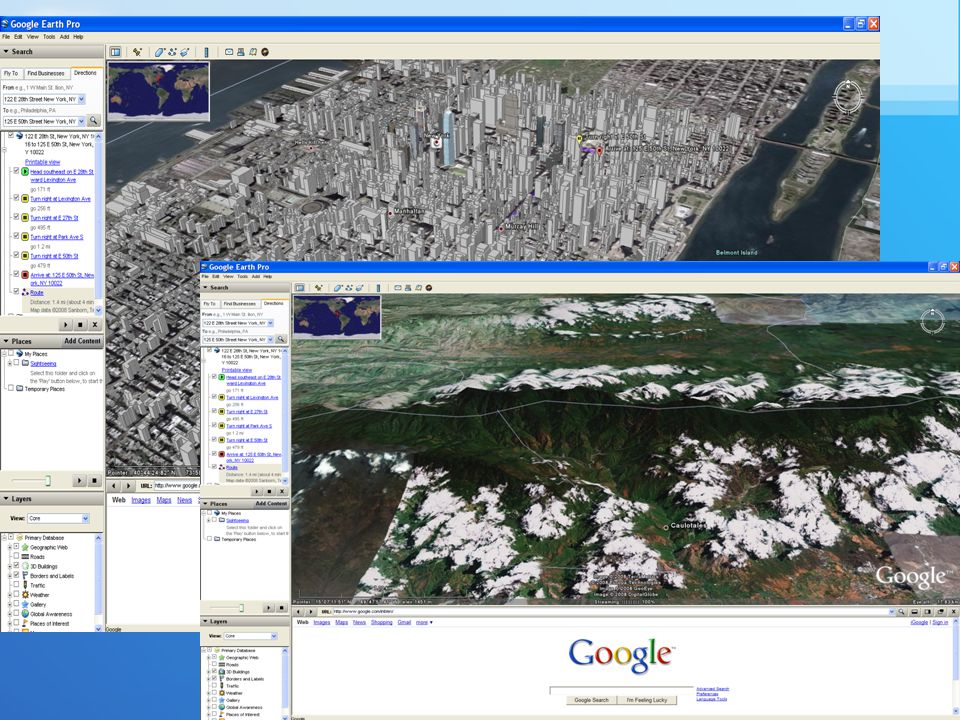Click movie maker icon in front window toolbar
This screenshot has height=720, width=960.
pyautogui.click(x=429, y=287)
